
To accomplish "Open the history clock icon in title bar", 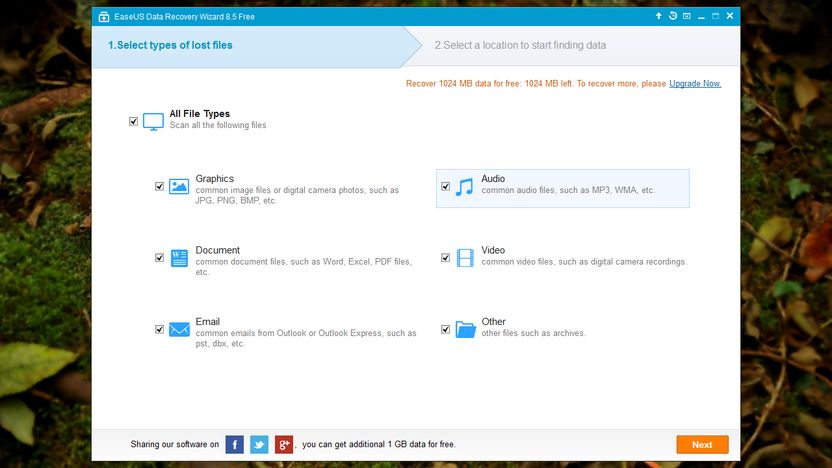I will coord(673,16).
